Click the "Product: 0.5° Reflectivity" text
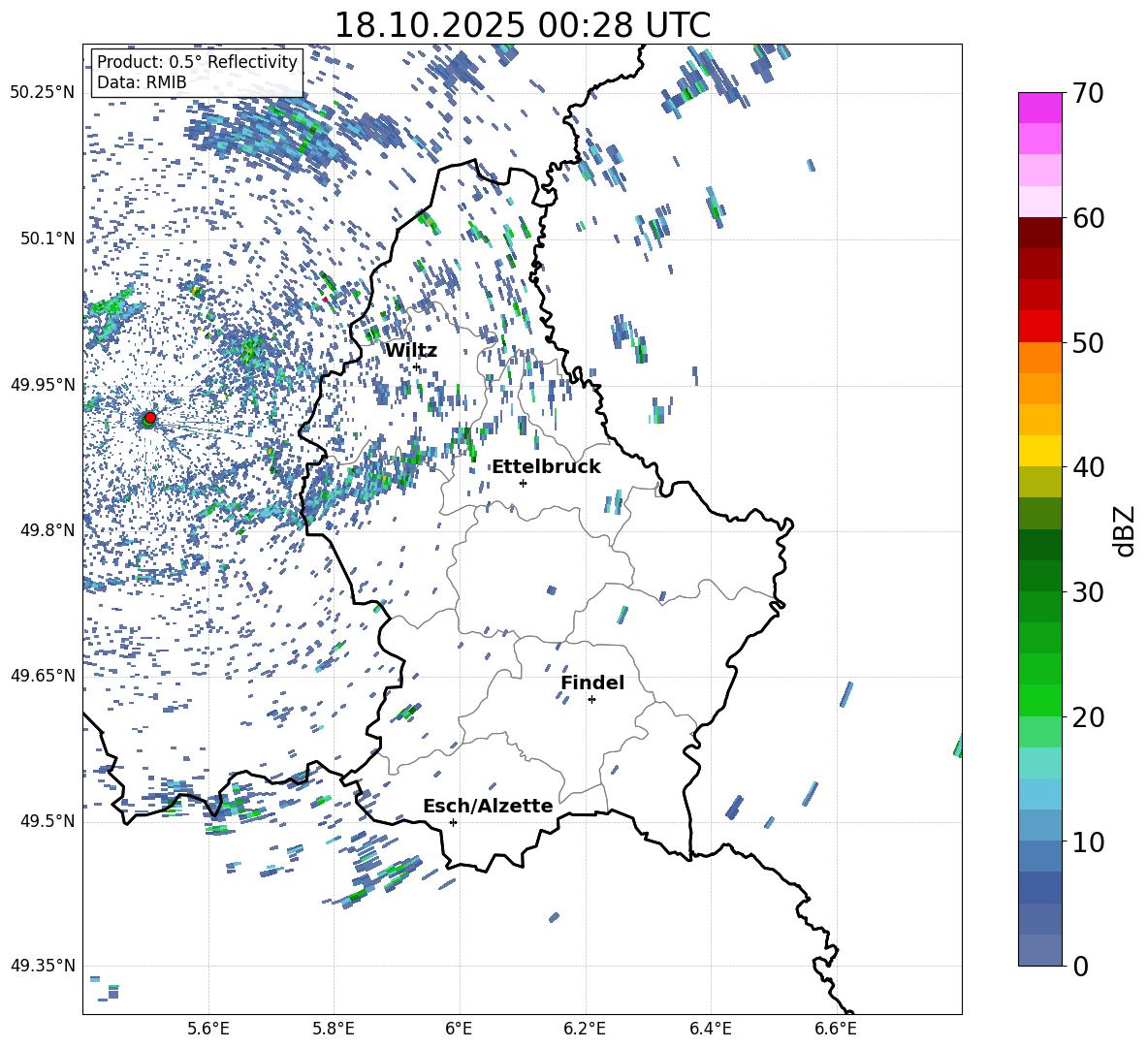Screen dimensions: 1148x1048 pos(197,62)
